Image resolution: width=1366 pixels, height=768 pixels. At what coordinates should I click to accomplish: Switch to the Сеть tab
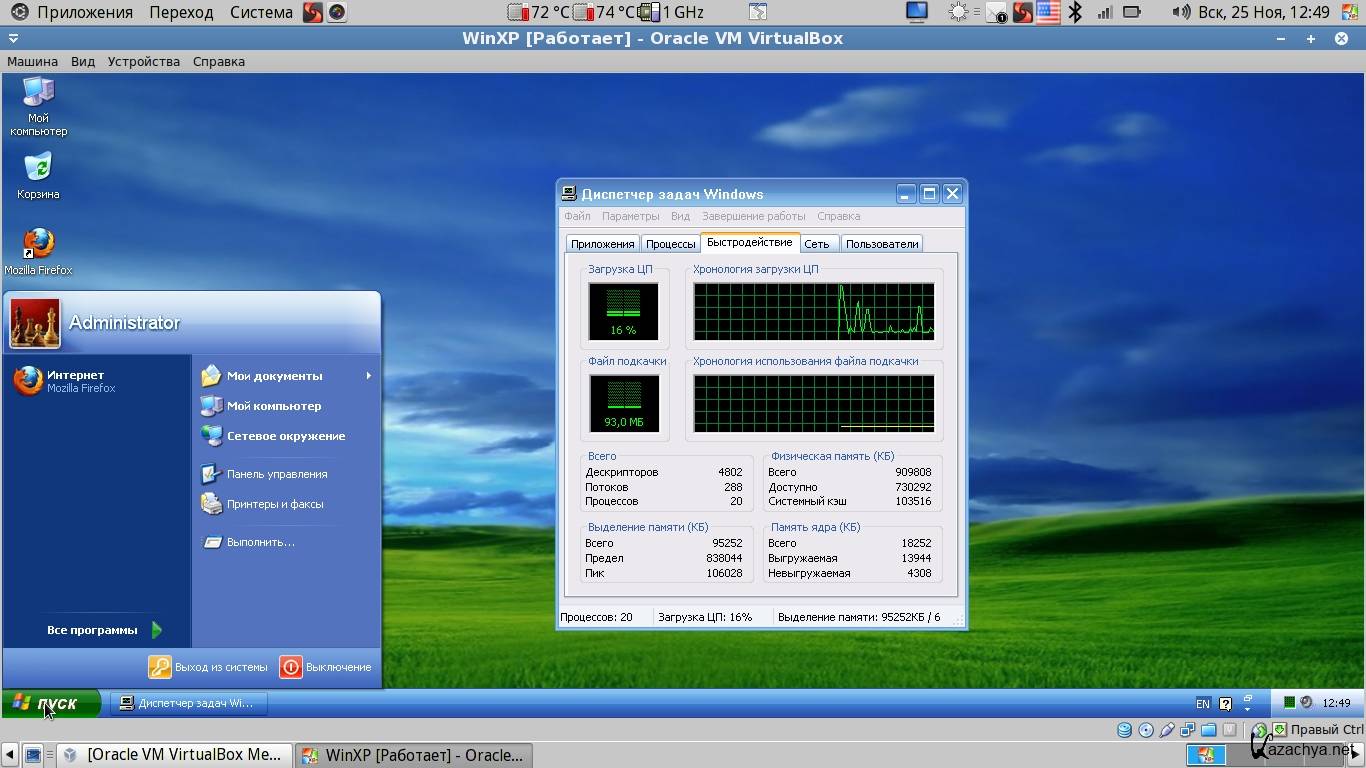coord(817,244)
